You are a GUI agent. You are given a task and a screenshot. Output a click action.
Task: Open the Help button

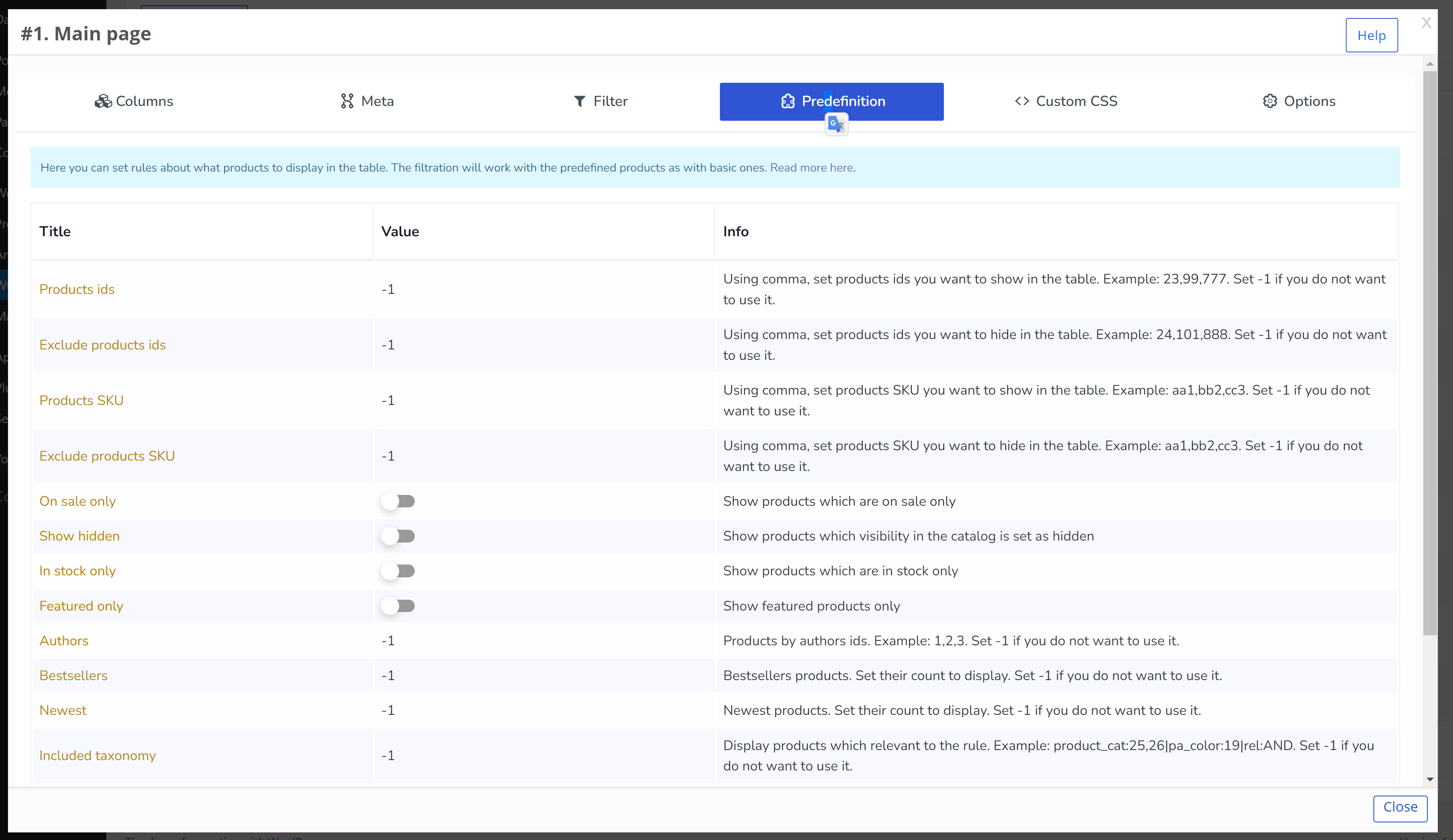[1371, 36]
